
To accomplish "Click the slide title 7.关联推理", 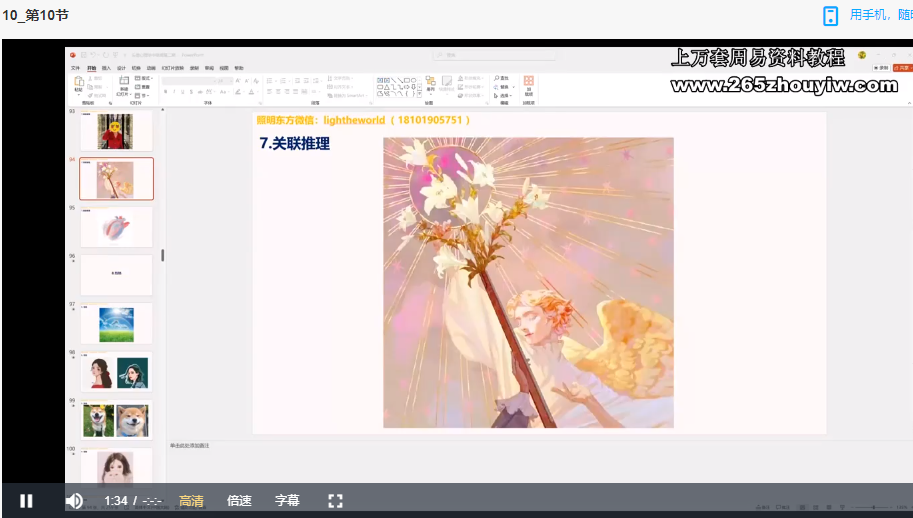I will point(295,143).
